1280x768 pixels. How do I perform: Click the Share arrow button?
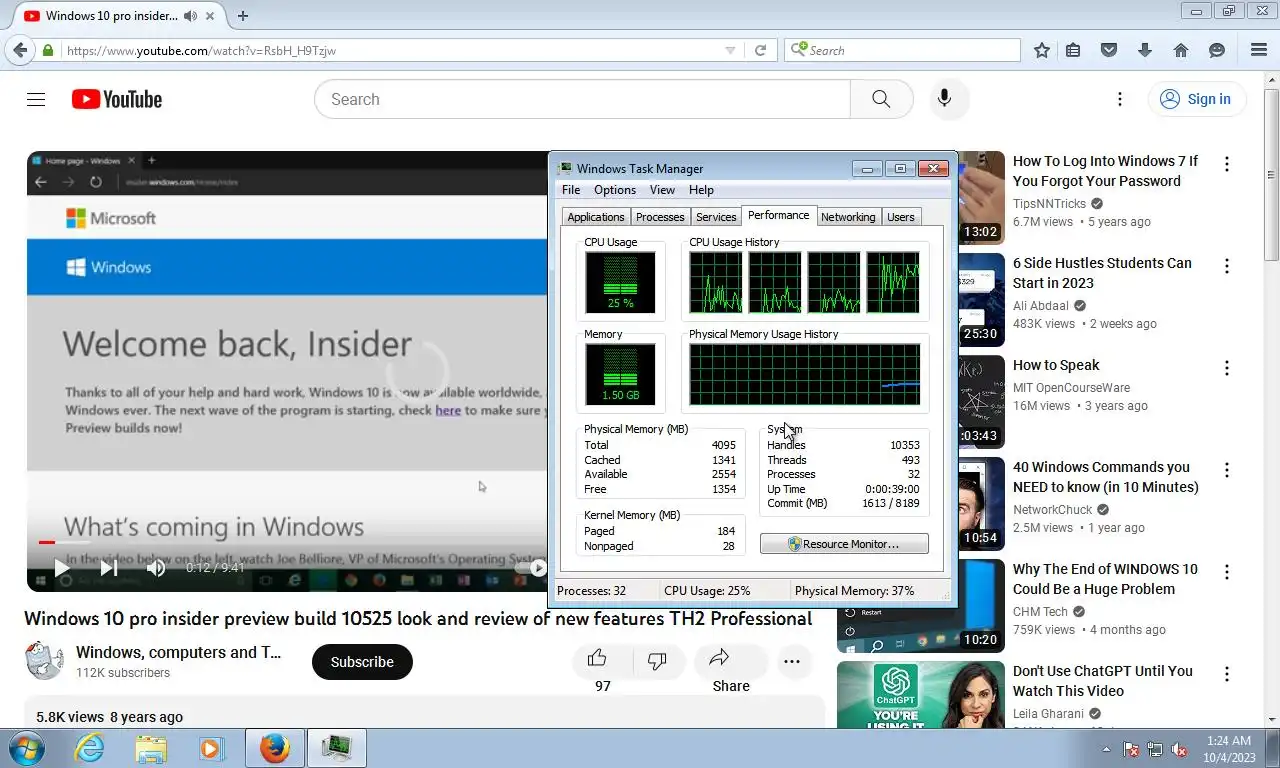click(x=719, y=658)
